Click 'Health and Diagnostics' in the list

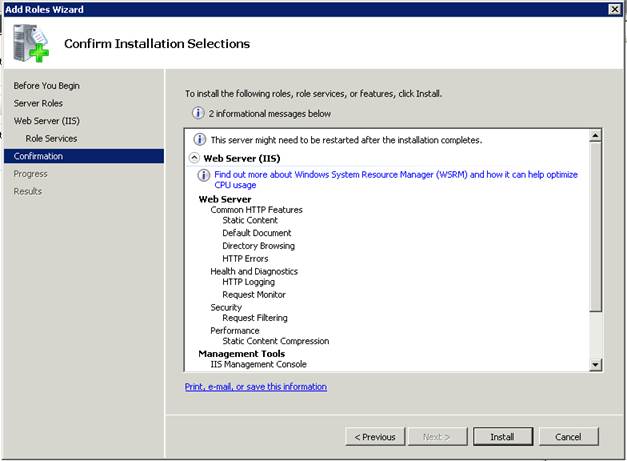(254, 271)
